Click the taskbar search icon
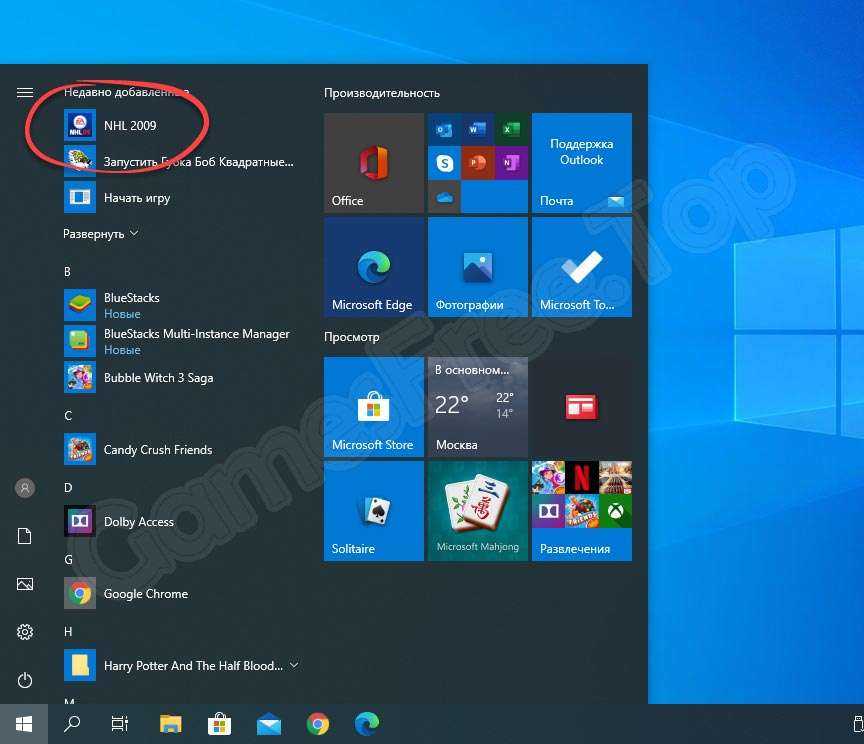864x744 pixels. point(72,723)
